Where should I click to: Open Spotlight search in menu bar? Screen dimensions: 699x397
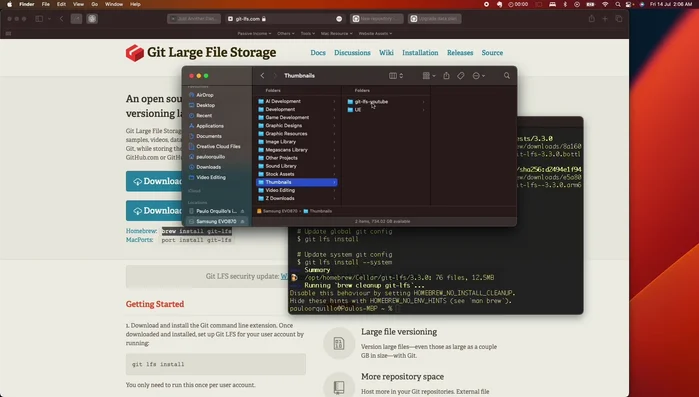pos(618,4)
